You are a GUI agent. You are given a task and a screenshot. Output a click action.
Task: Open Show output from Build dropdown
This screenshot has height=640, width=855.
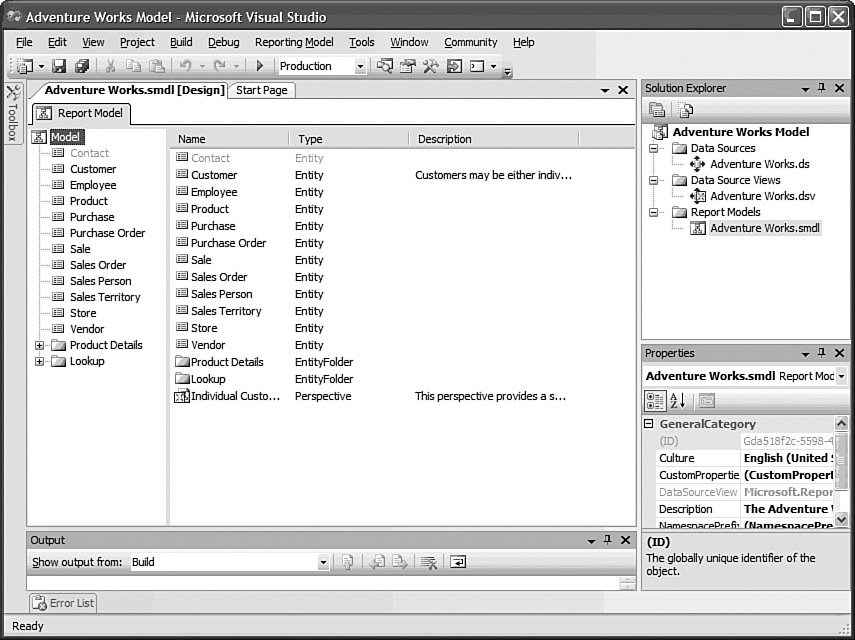click(x=323, y=562)
